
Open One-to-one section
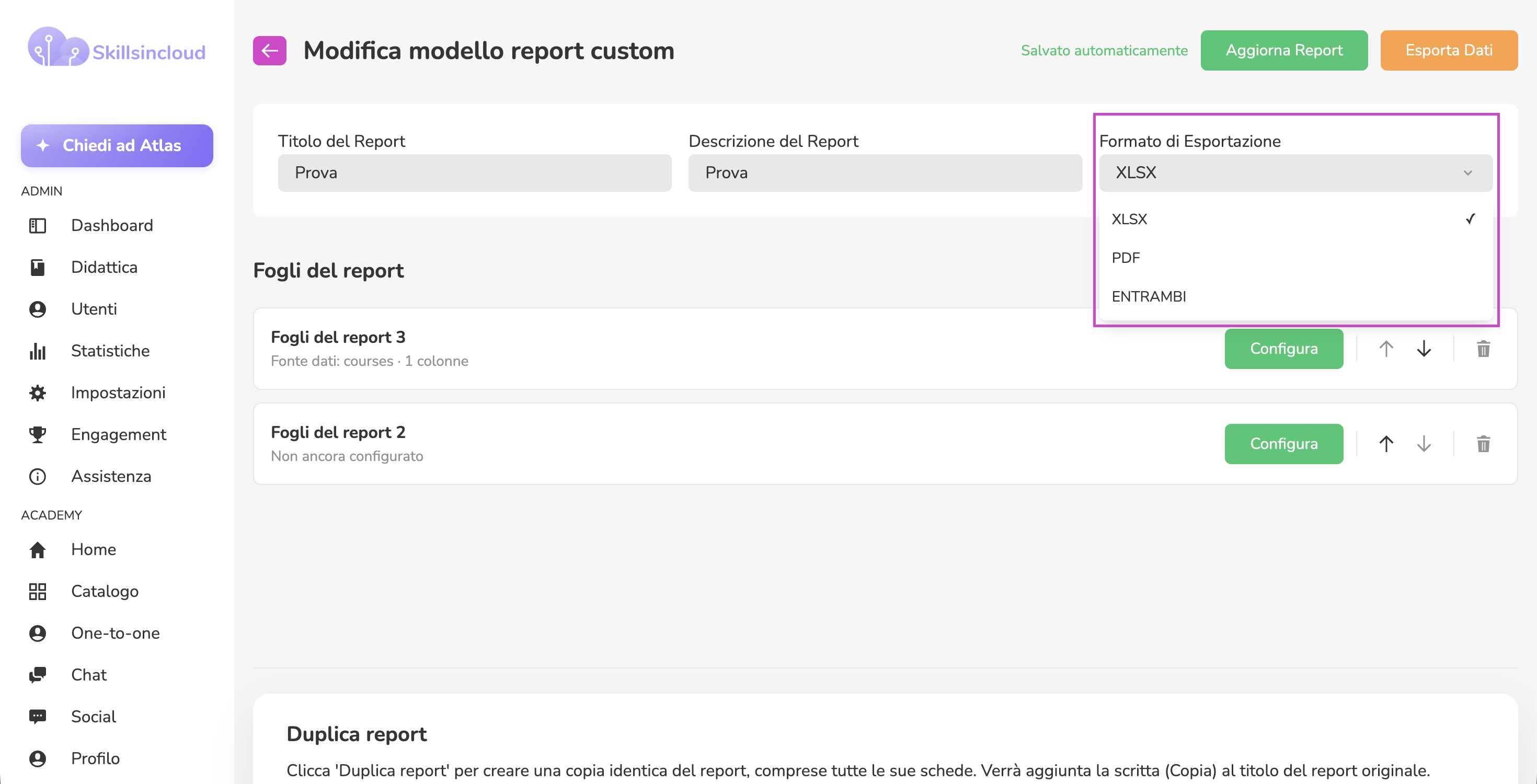pos(115,633)
